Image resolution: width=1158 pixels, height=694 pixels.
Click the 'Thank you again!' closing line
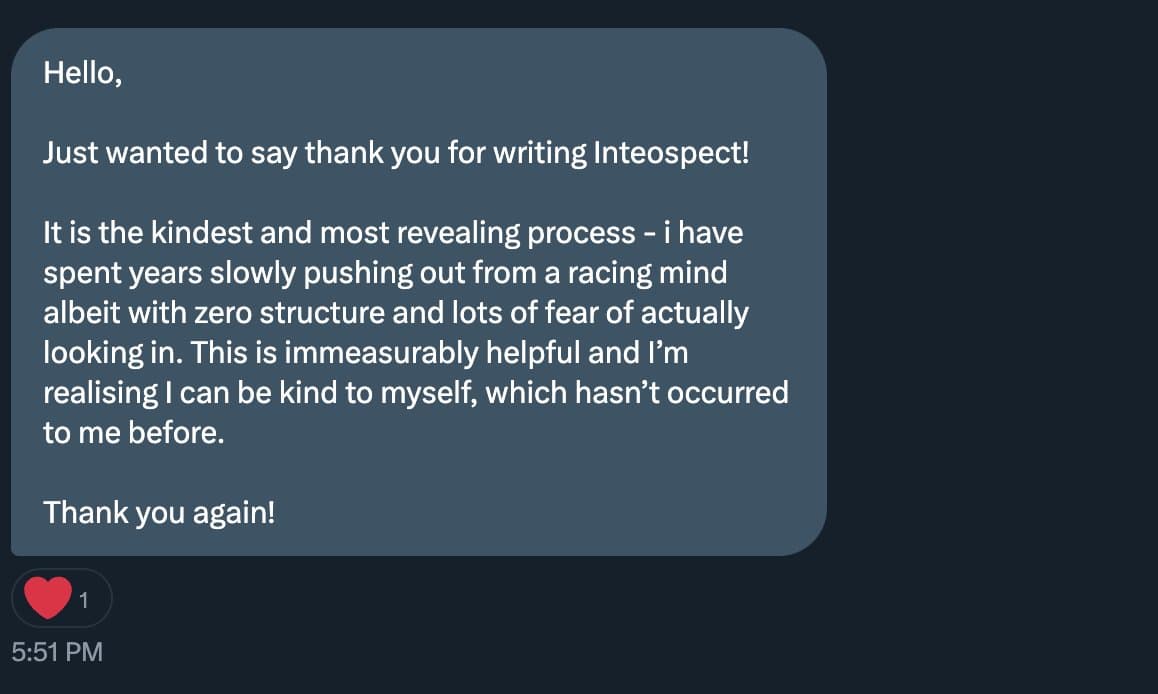coord(158,512)
